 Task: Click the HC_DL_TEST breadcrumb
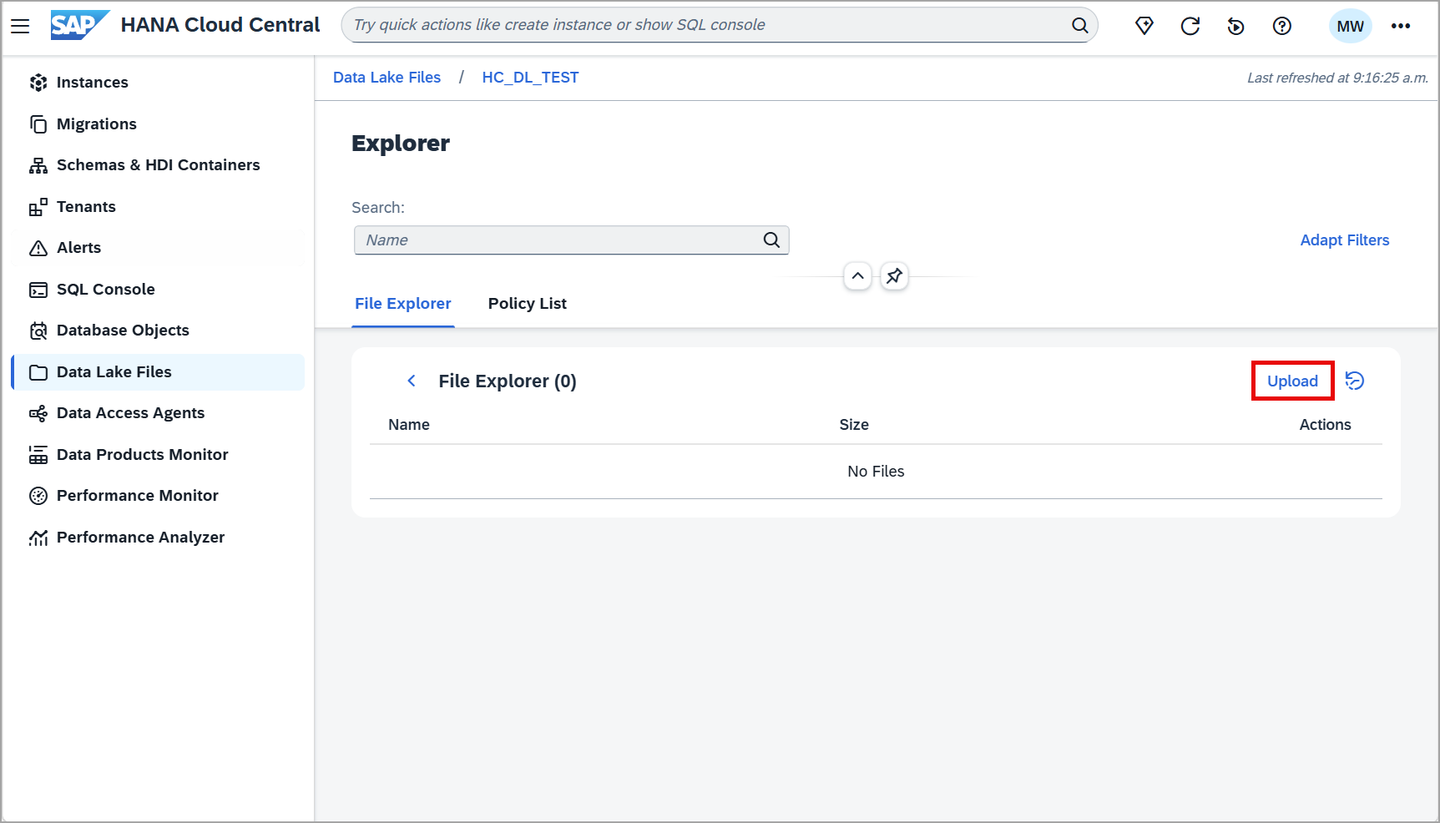[530, 77]
